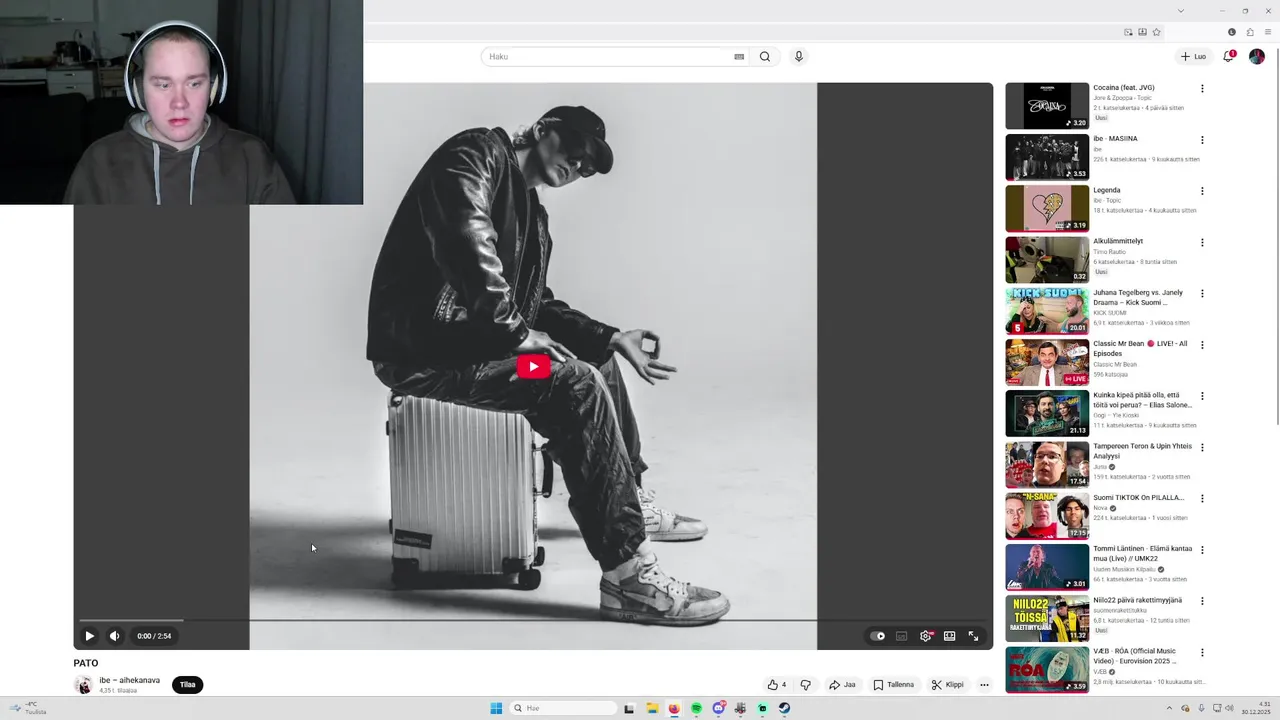The height and width of the screenshot is (720, 1280).
Task: Click the on-screen keyboard icon in search
Action: coord(739,57)
